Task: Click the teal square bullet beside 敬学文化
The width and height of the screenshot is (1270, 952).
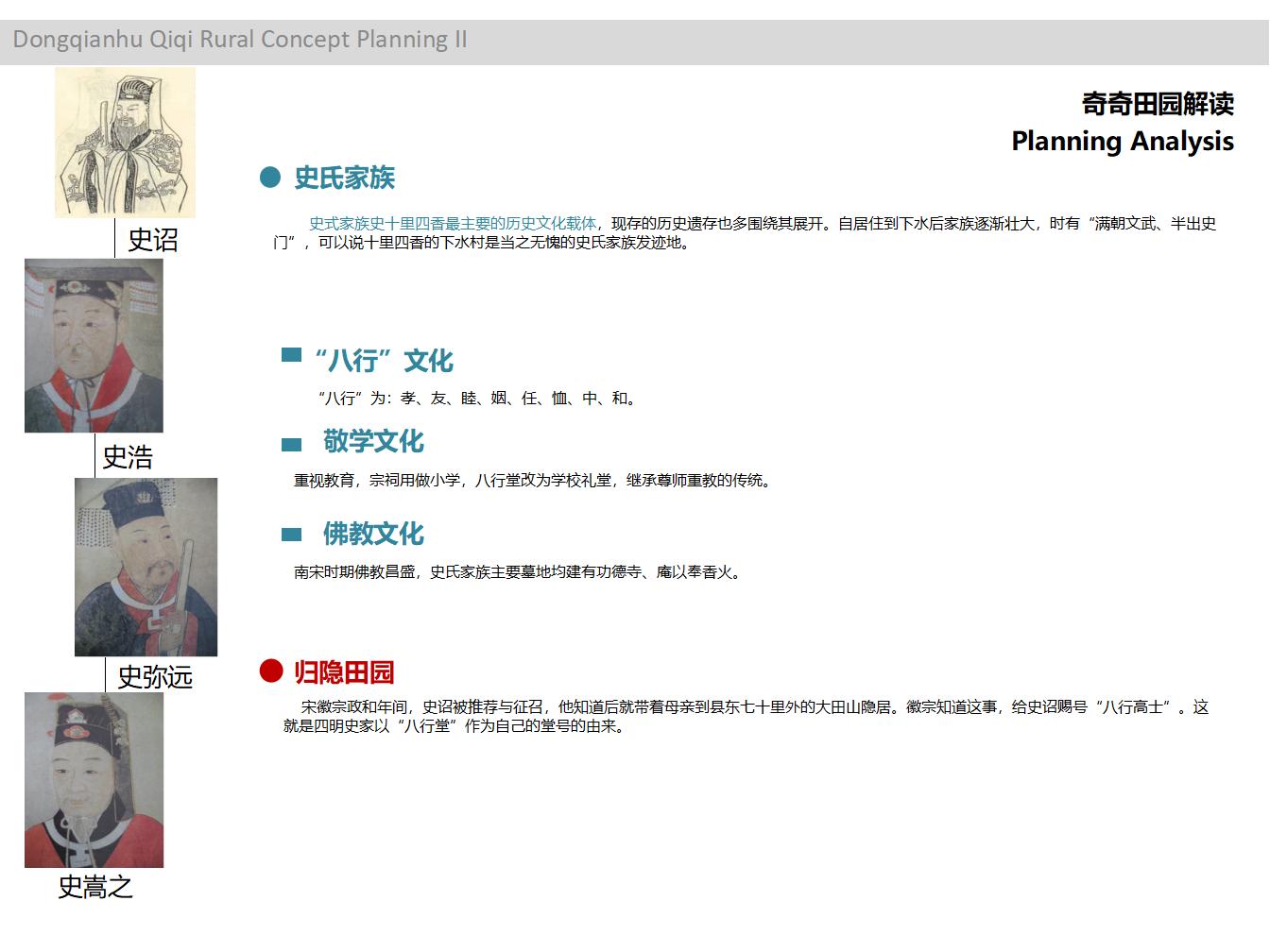Action: click(291, 445)
